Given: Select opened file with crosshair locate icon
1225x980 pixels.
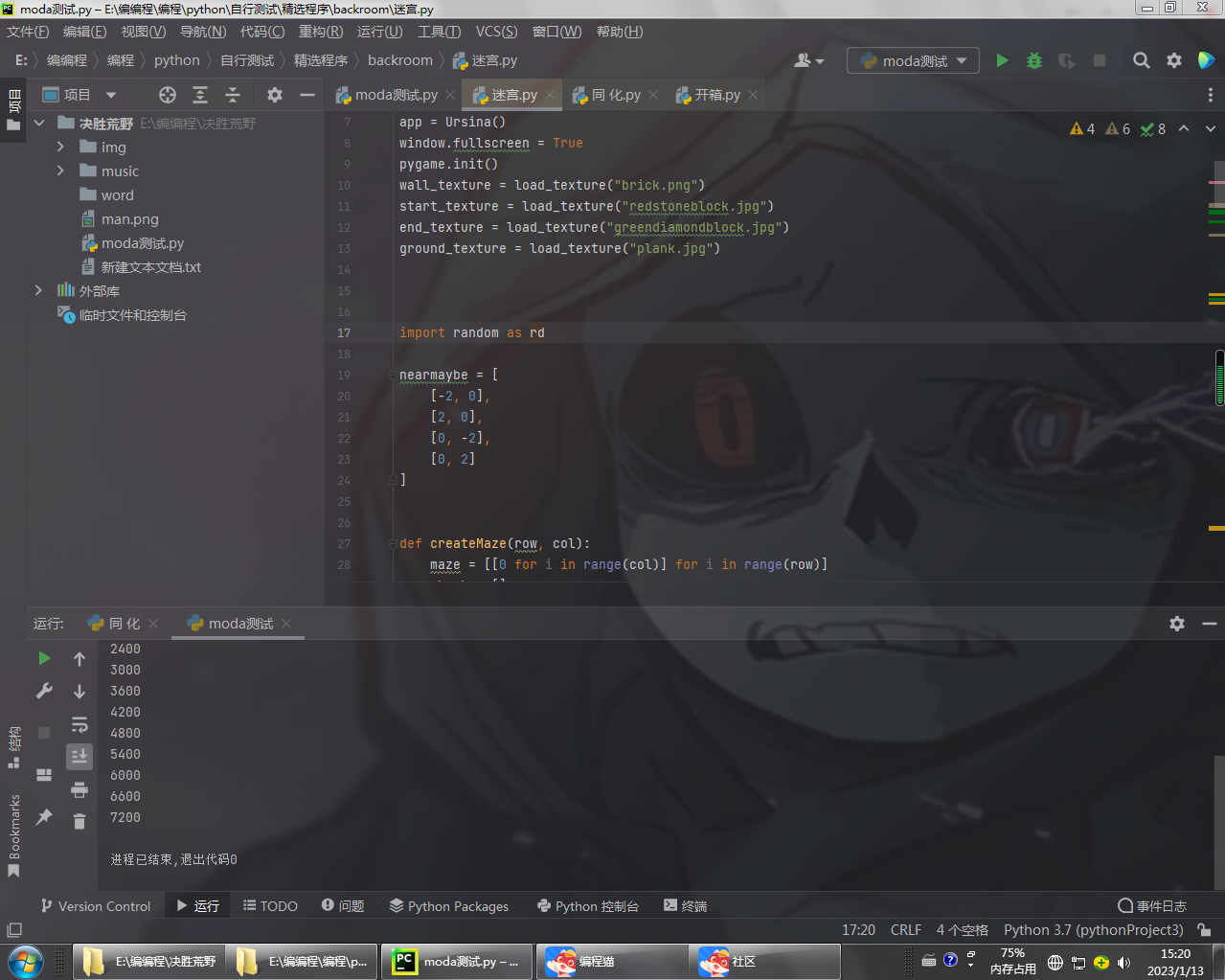Looking at the screenshot, I should tap(168, 95).
